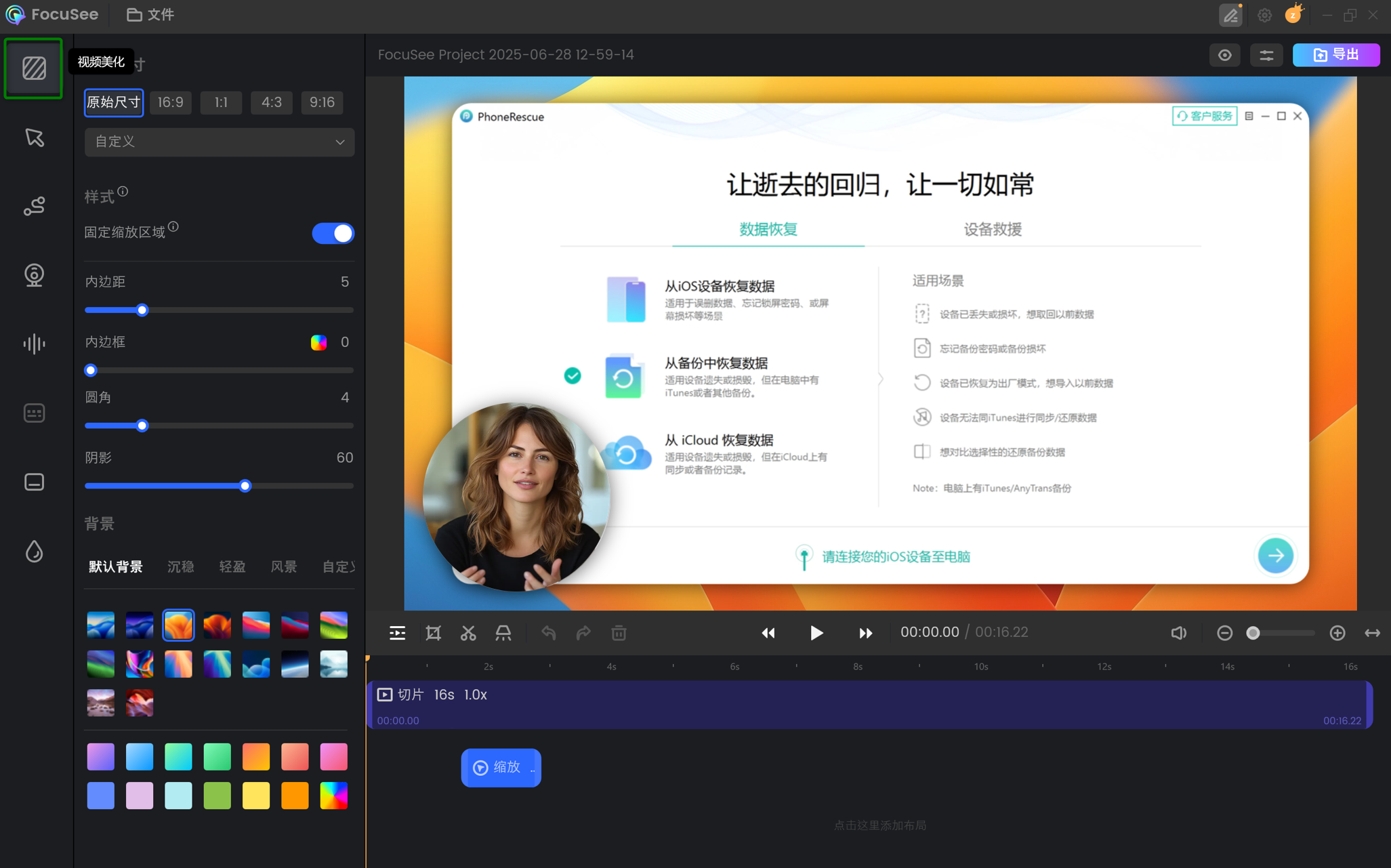Click the timeline zoom slider knob
This screenshot has height=868, width=1391.
[1253, 633]
